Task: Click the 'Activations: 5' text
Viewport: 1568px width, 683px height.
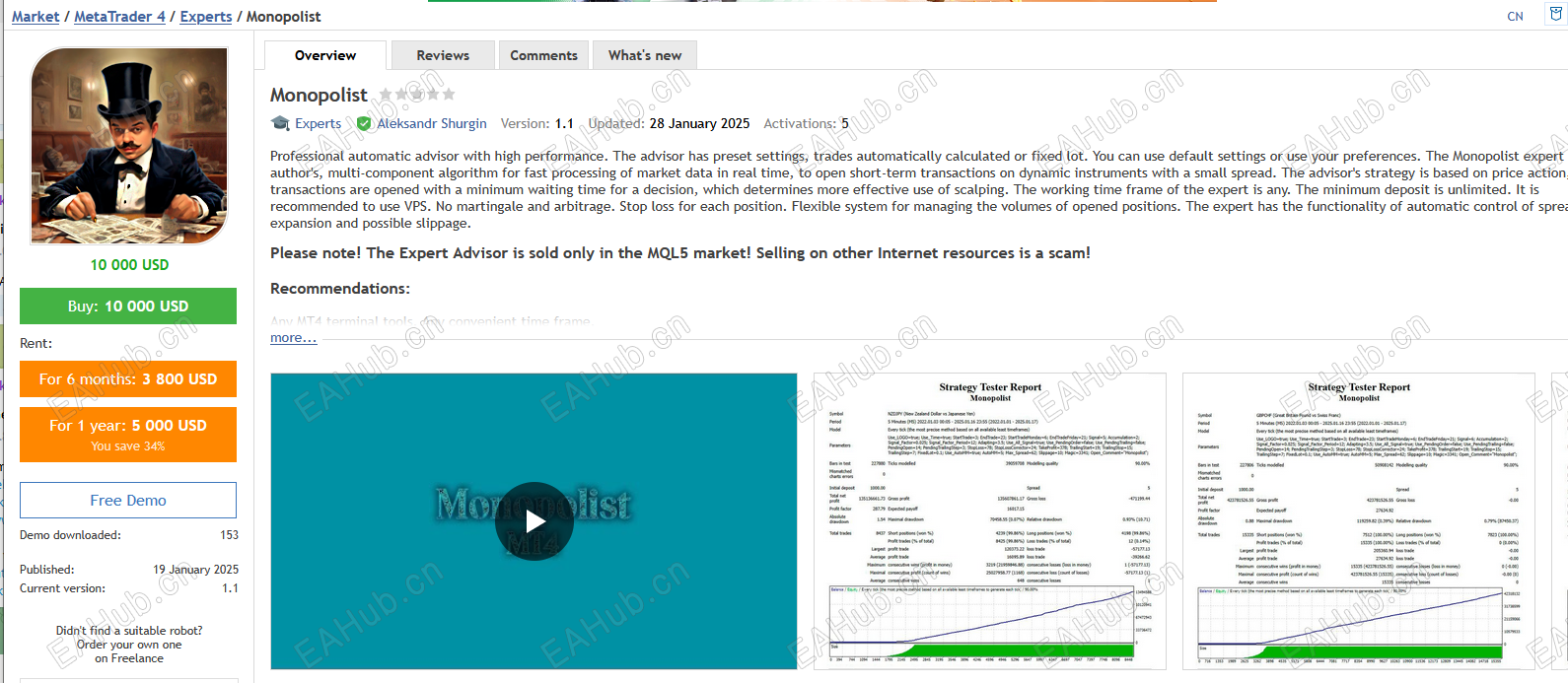Action: point(806,123)
